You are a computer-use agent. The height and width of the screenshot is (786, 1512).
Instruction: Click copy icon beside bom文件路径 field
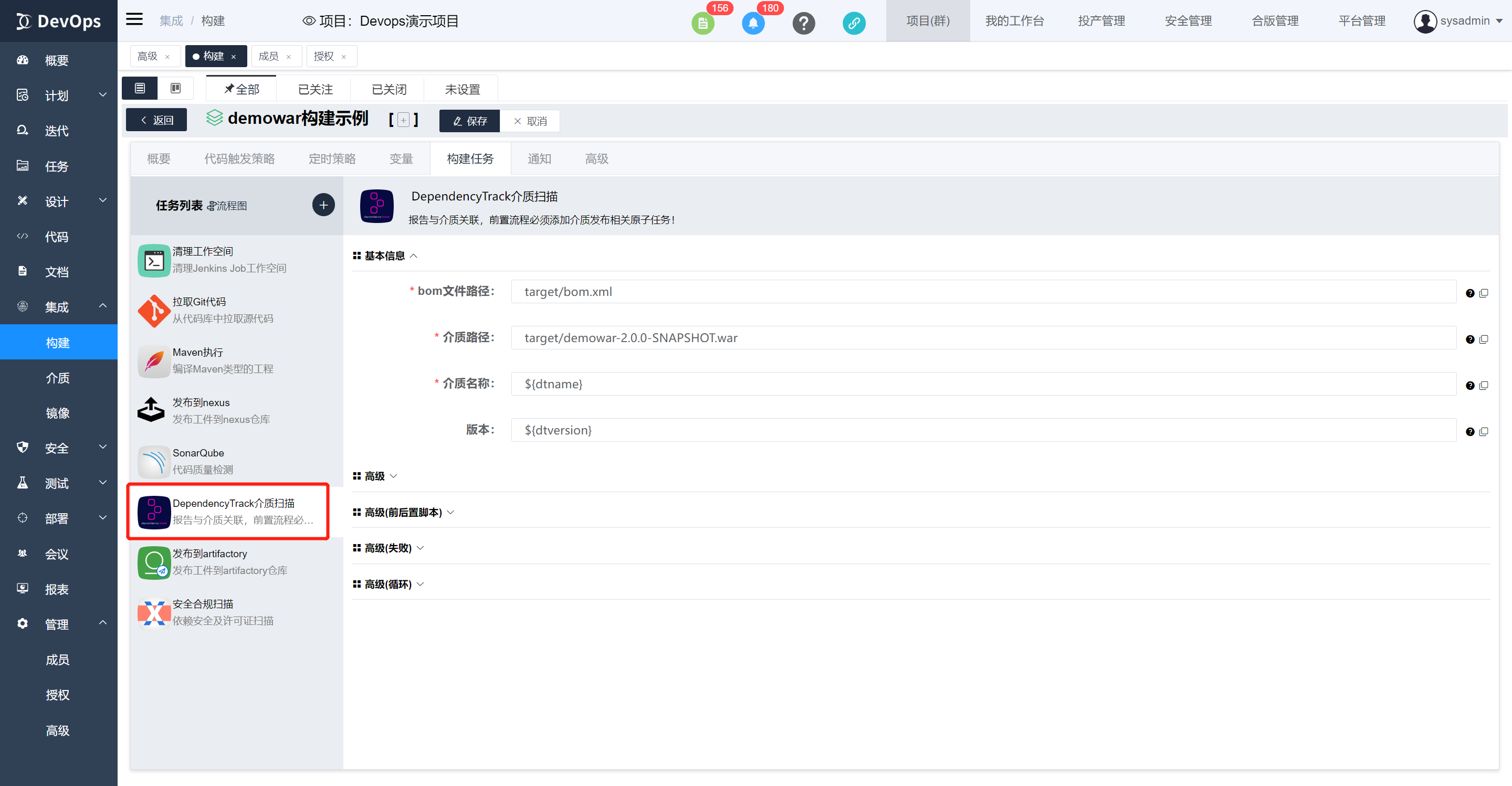pos(1484,293)
